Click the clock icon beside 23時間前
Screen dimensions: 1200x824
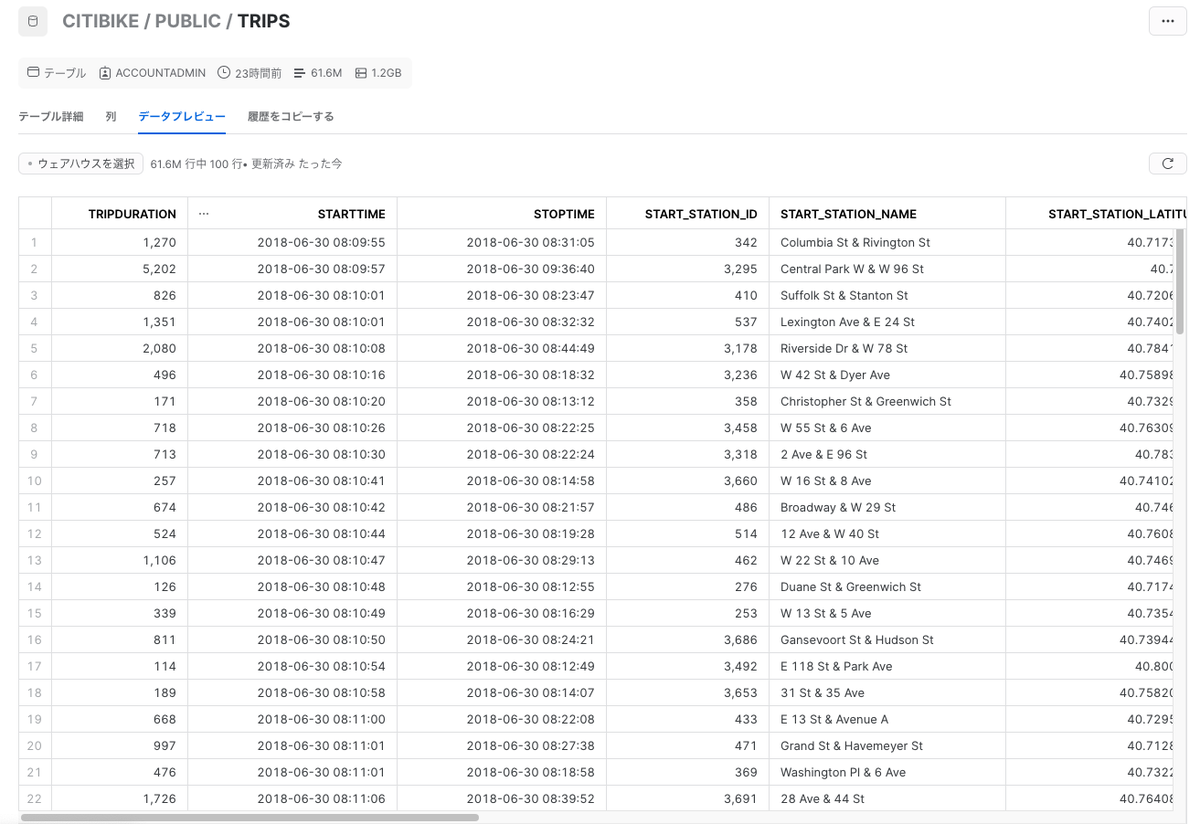[x=224, y=73]
